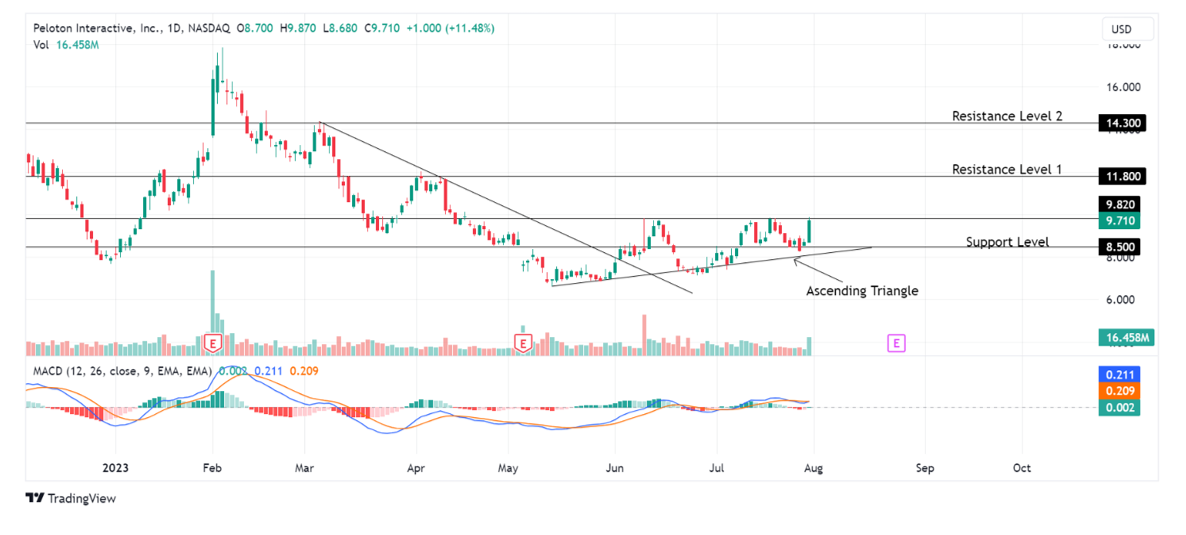Viewport: 1186px width, 535px height.
Task: Click the H9.870 high value in the header
Action: 299,29
